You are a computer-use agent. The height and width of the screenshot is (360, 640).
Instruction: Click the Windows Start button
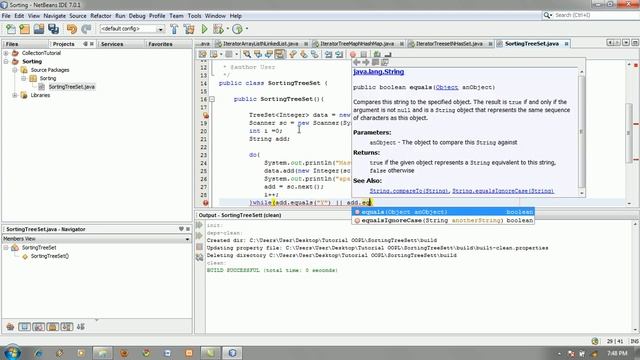click(x=11, y=352)
